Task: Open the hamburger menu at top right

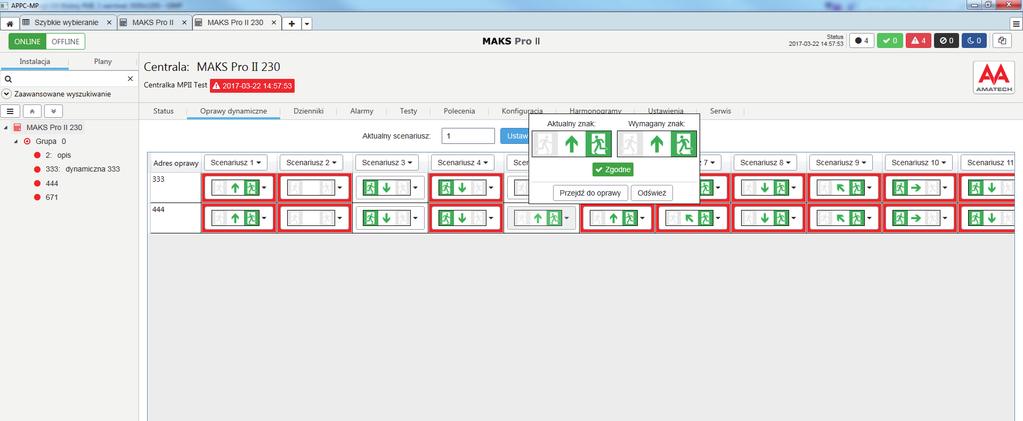Action: coord(1015,23)
